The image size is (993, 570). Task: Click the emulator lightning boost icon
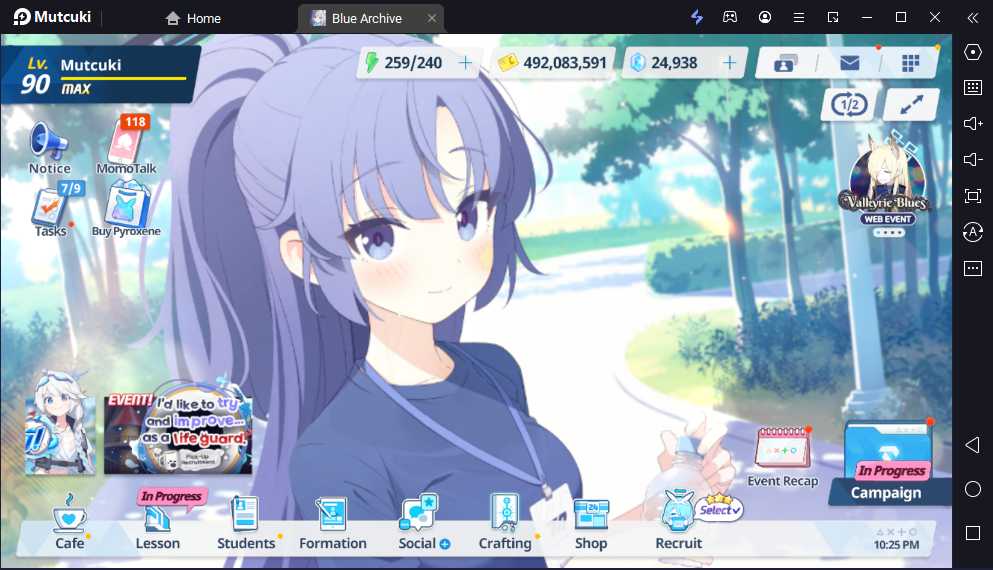click(697, 17)
